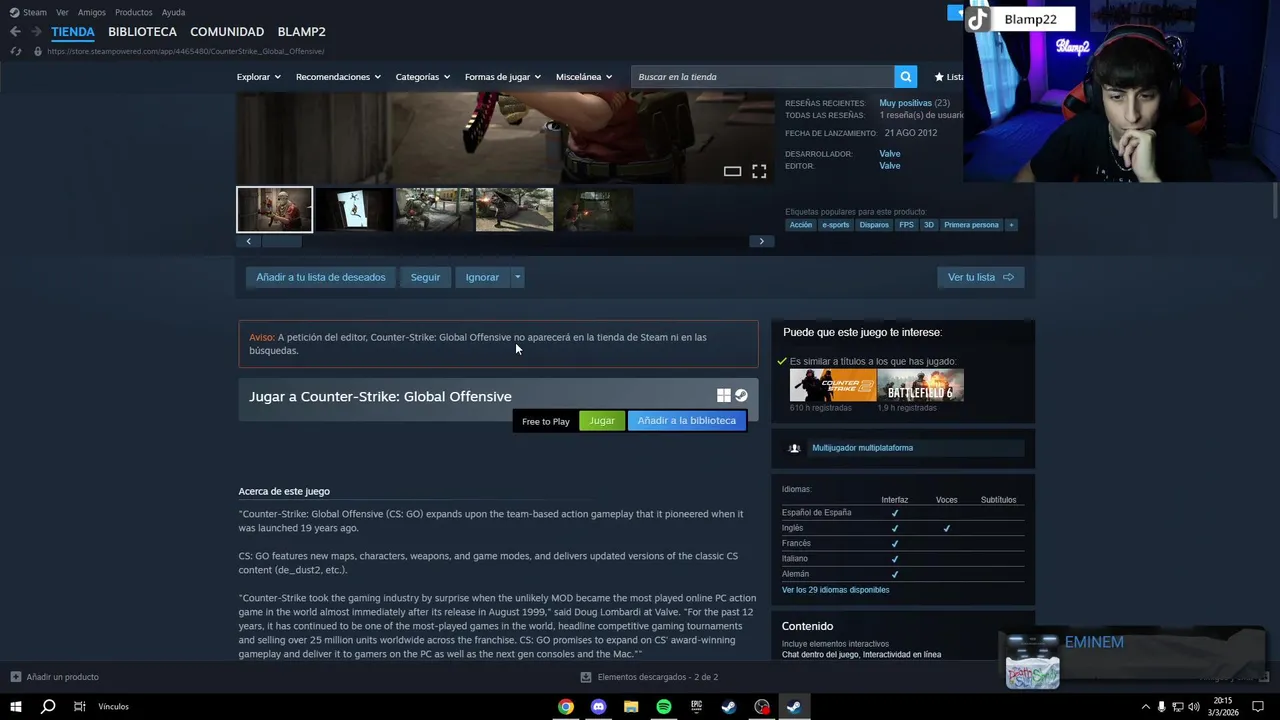Open Multijugador multiplataforma link
The width and height of the screenshot is (1280, 720).
click(862, 448)
